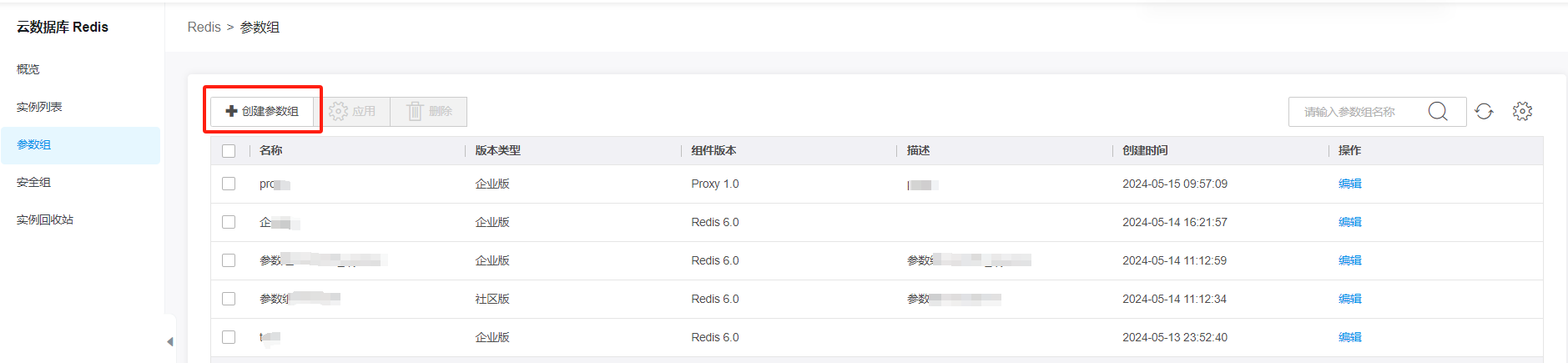Collapse the left sidebar arrow
The image size is (1568, 363).
[170, 341]
